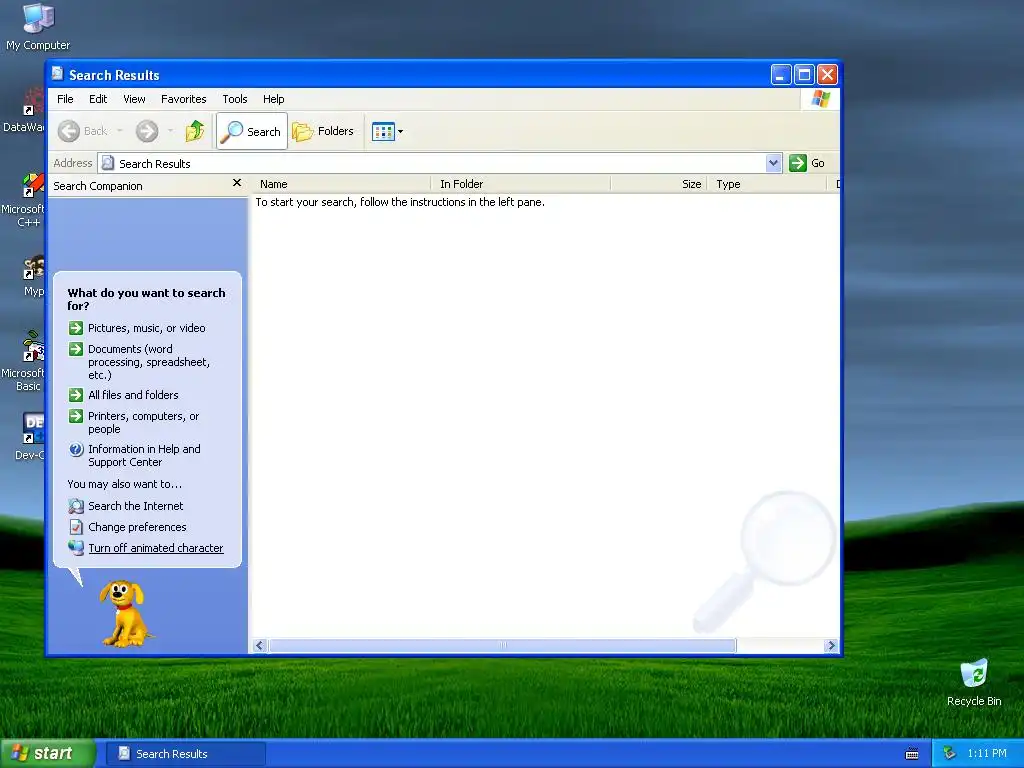Select the Microsoft Basic desktop shortcut
Viewport: 1024px width, 768px height.
pos(24,360)
